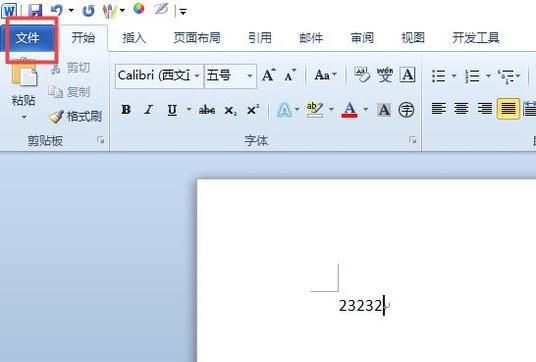This screenshot has width=536, height=362.
Task: Click the colorful ball icon in quick access toolbar
Action: pos(138,9)
